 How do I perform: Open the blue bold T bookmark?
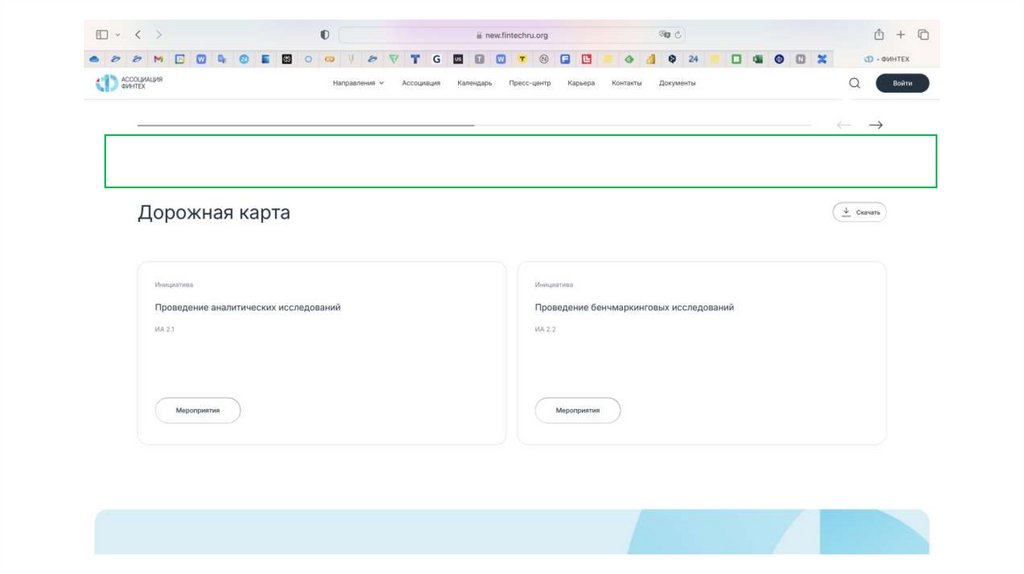coord(415,59)
